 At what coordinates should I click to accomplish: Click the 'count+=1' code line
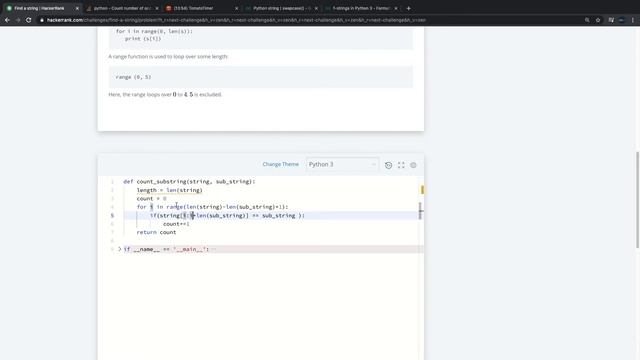[x=176, y=224]
